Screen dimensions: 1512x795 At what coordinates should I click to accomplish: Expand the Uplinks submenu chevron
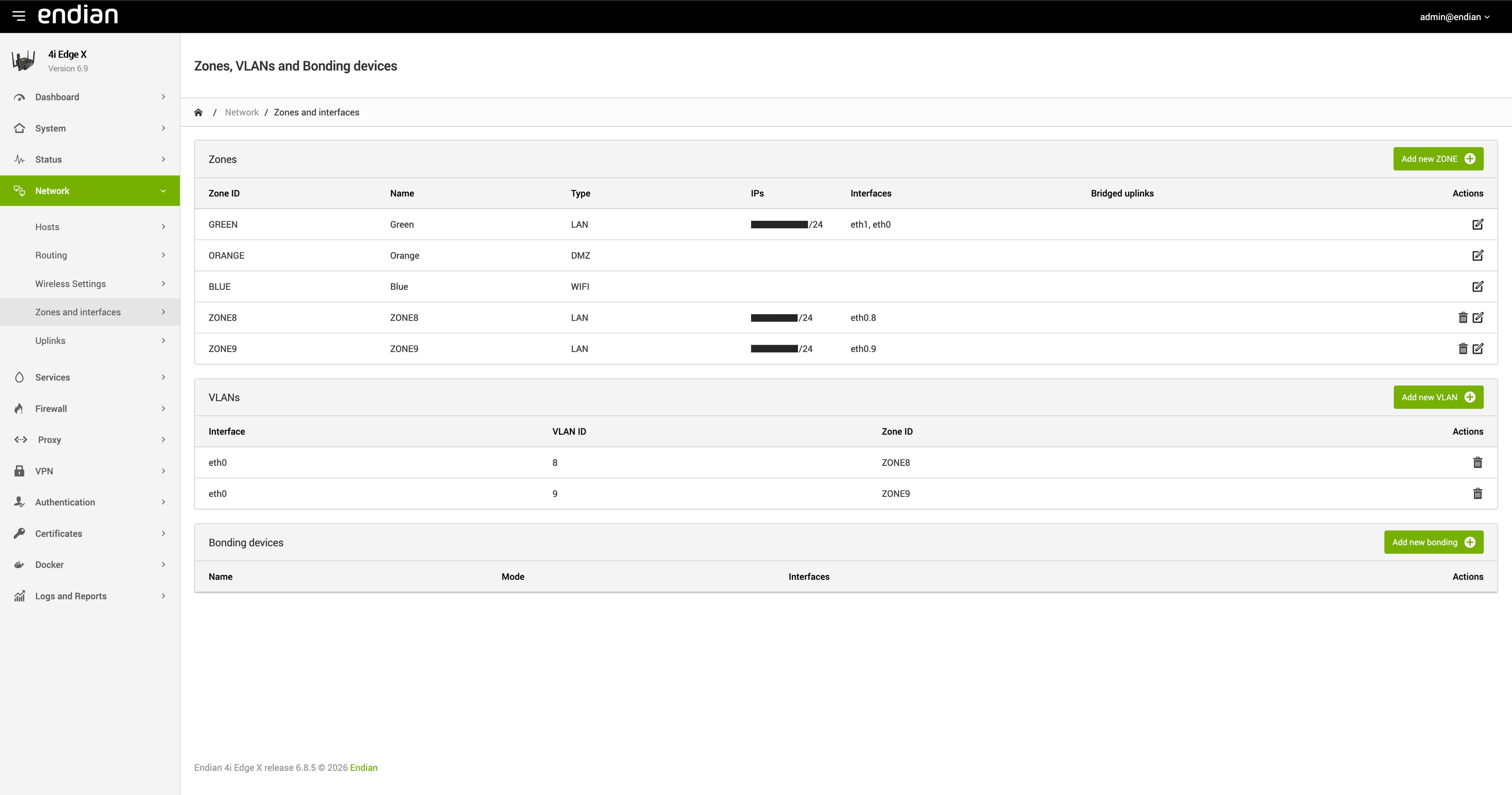(x=163, y=341)
